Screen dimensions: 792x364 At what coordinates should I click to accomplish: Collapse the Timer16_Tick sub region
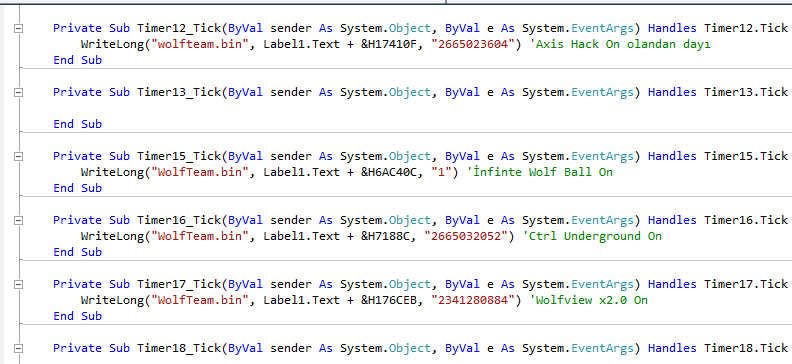coord(18,221)
